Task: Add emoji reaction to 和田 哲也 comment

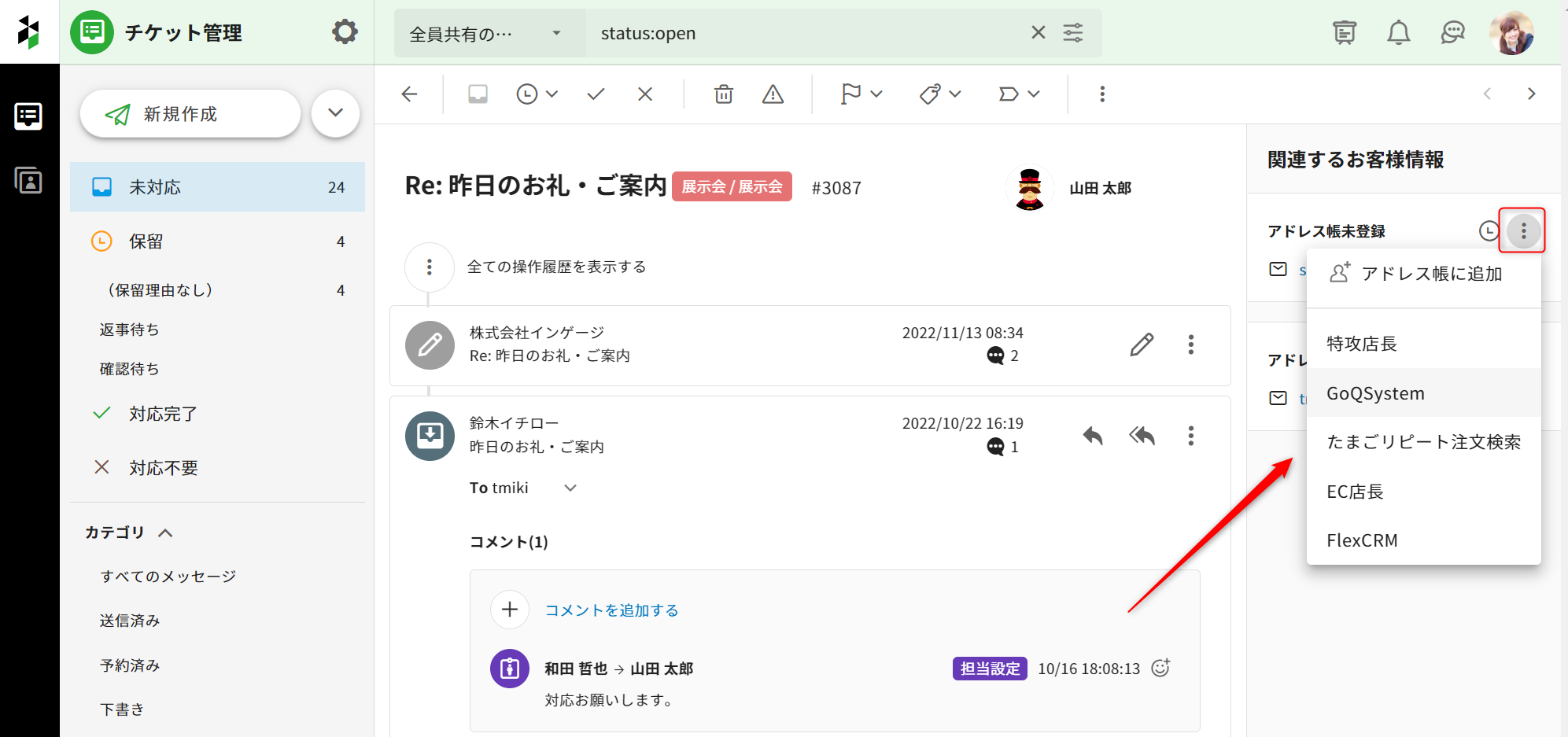Action: point(1160,668)
